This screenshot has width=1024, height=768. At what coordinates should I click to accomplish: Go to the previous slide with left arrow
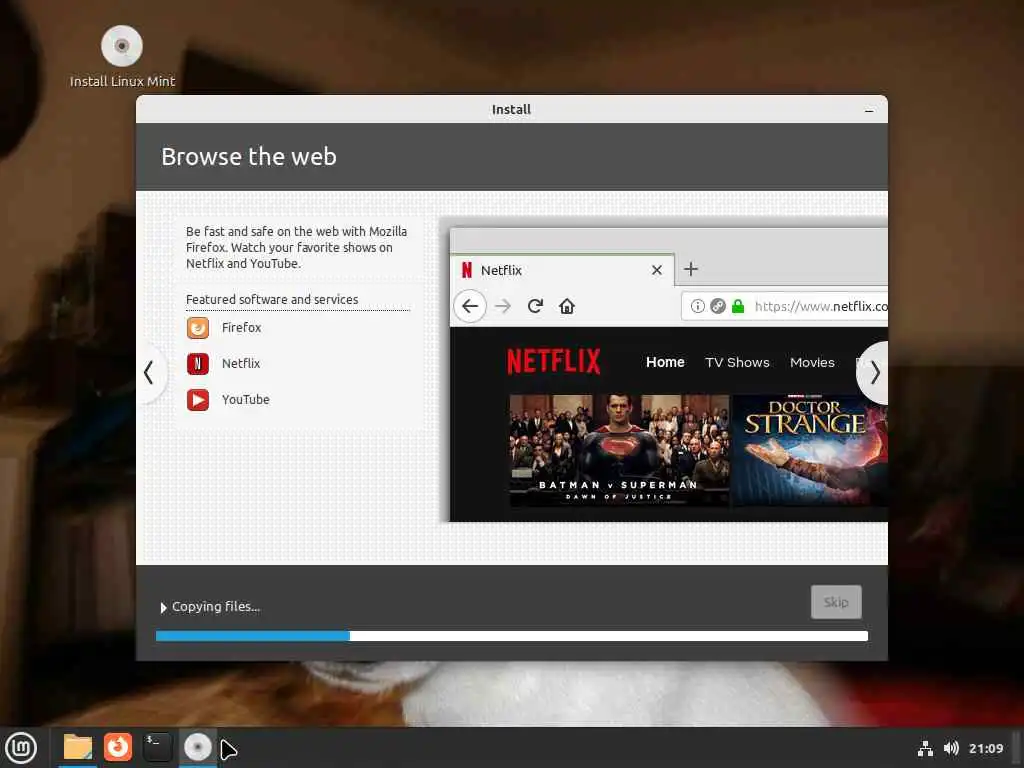pyautogui.click(x=150, y=373)
